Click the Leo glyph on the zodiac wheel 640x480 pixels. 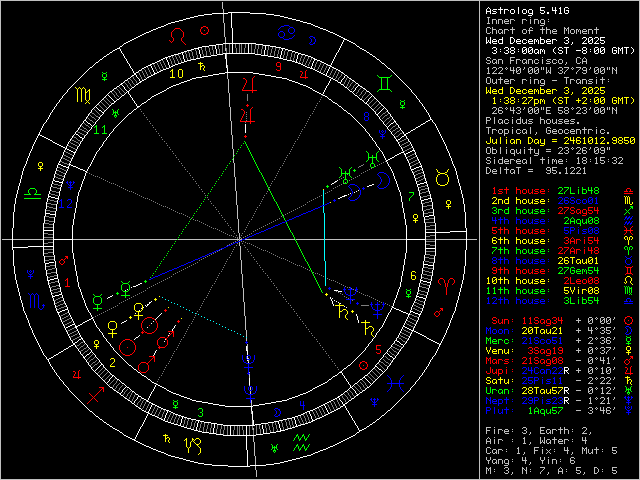[x=178, y=33]
